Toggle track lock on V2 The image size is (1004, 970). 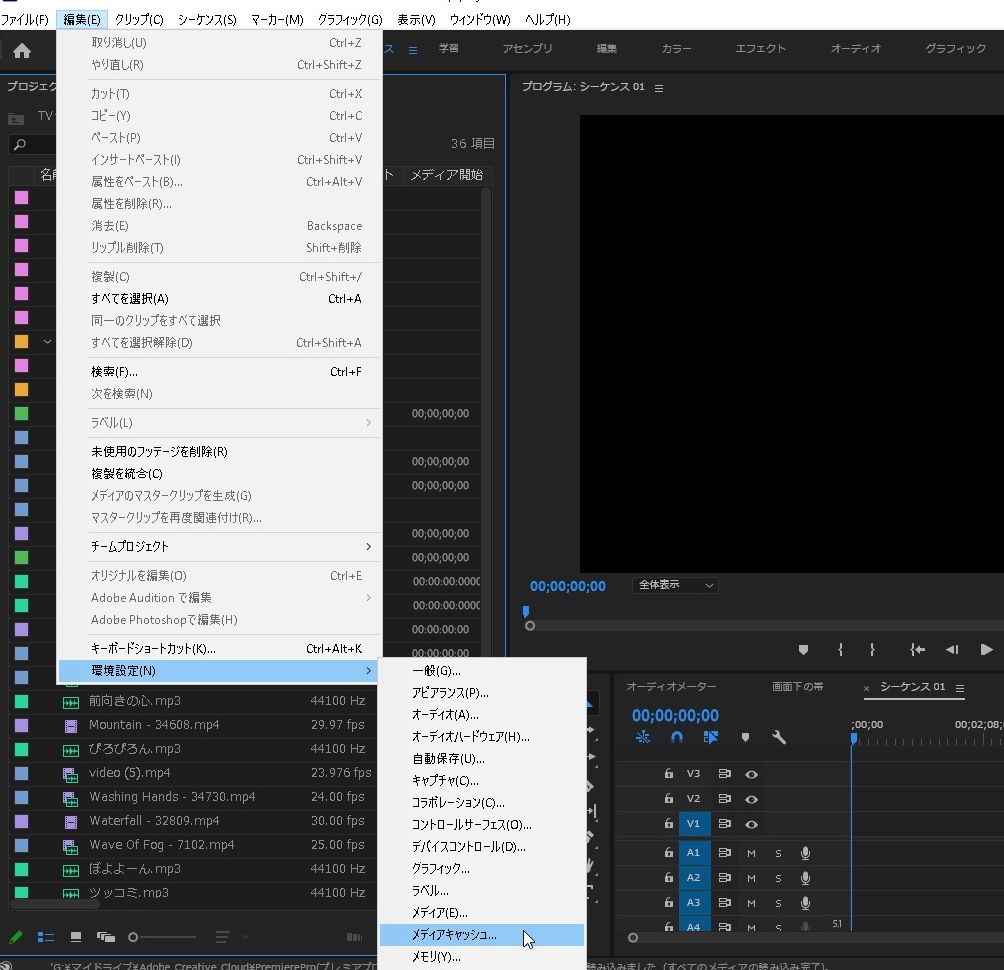(669, 799)
